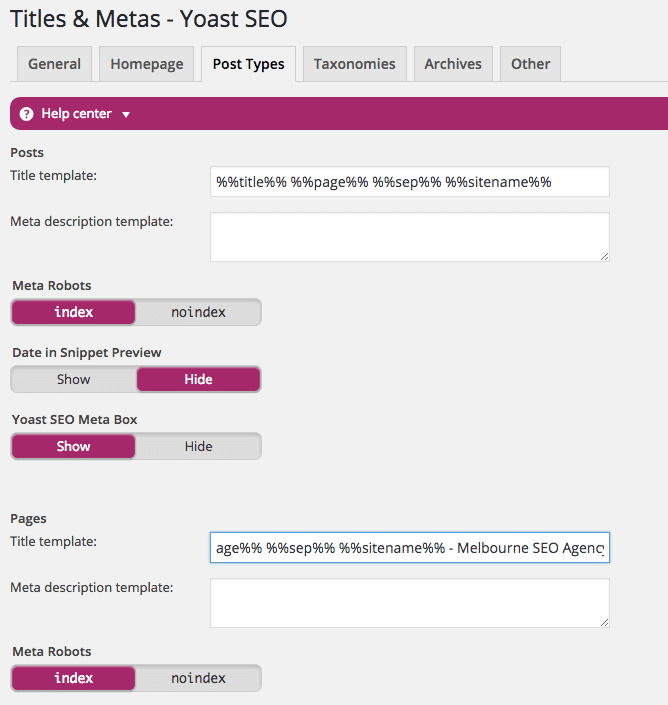Grab the Posts meta description resize handle

pyautogui.click(x=605, y=256)
